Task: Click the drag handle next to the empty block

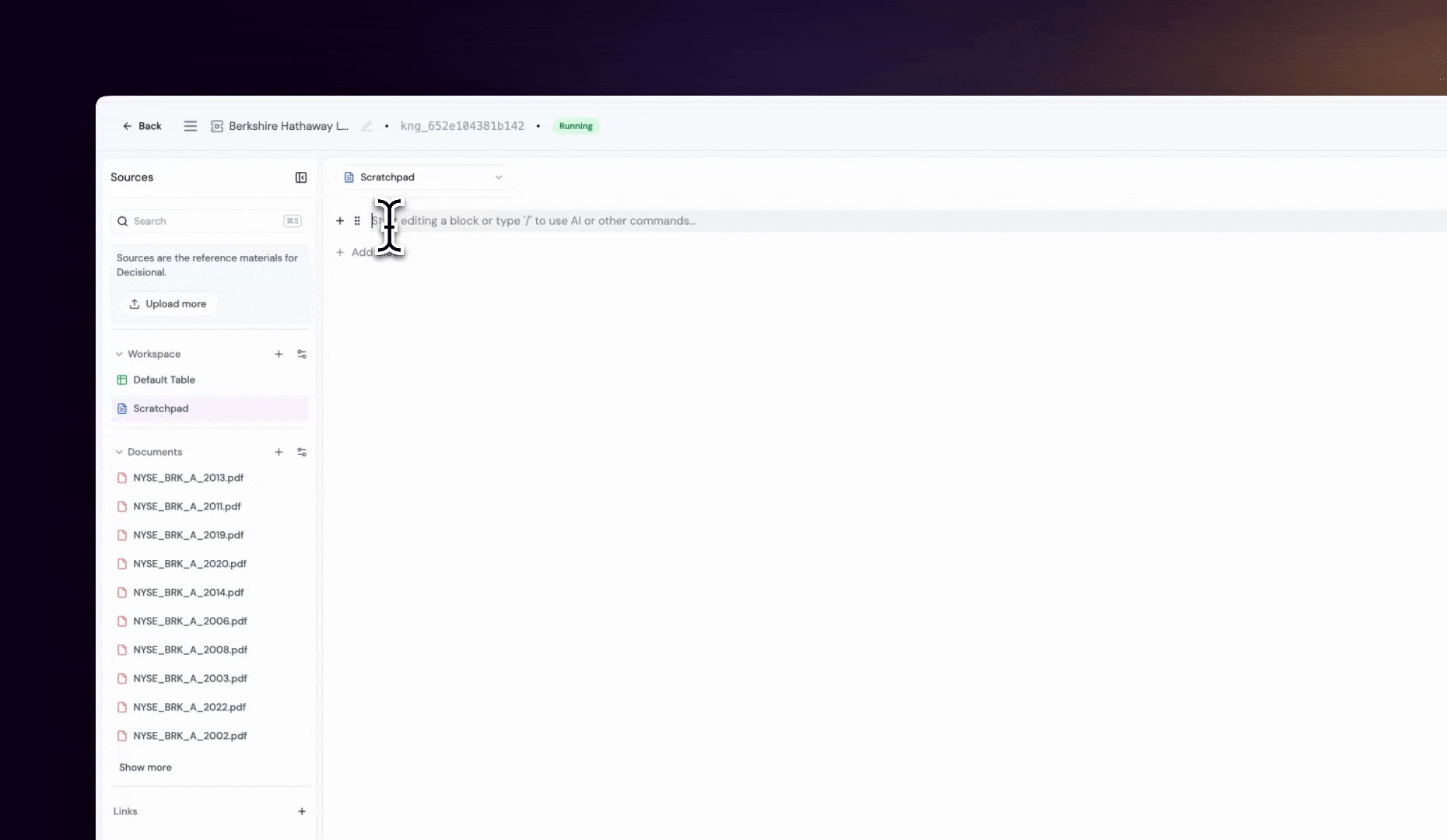Action: 357,221
